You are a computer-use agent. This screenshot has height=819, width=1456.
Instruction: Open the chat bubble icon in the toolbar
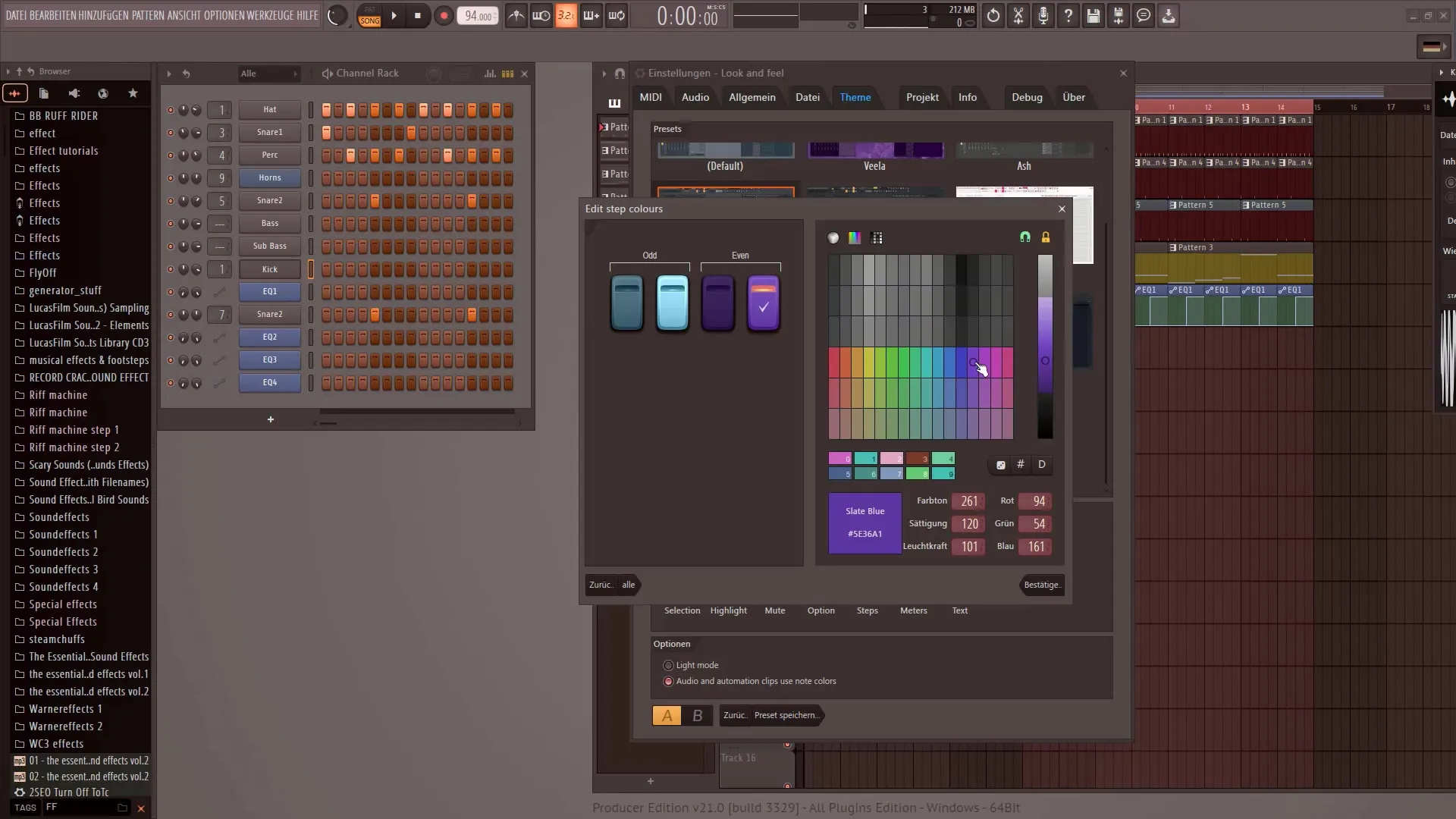click(1144, 16)
